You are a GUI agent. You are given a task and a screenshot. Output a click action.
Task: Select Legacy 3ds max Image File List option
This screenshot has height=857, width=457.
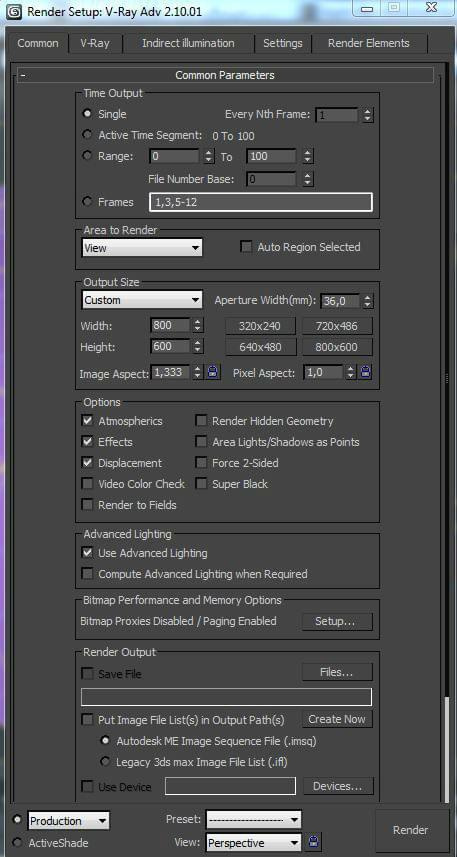click(x=106, y=761)
